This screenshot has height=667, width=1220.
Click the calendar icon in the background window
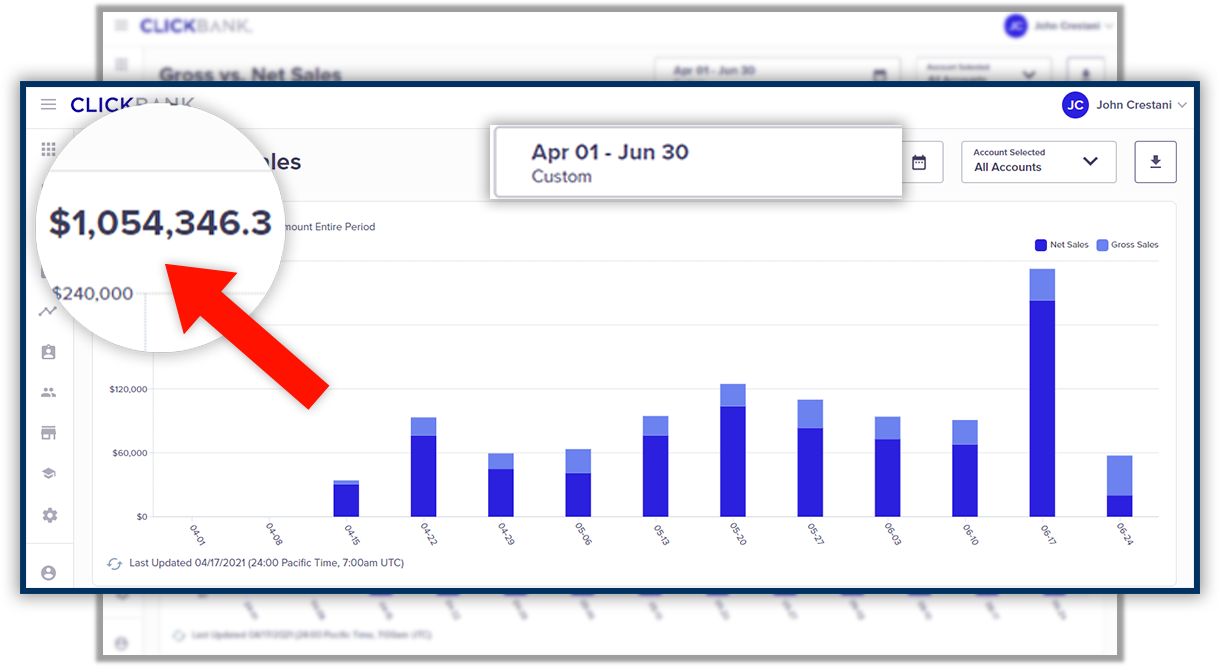click(880, 74)
